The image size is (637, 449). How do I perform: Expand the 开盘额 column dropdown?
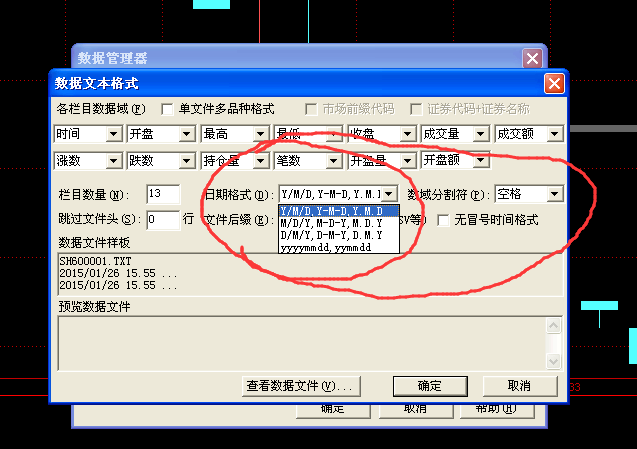pyautogui.click(x=480, y=161)
